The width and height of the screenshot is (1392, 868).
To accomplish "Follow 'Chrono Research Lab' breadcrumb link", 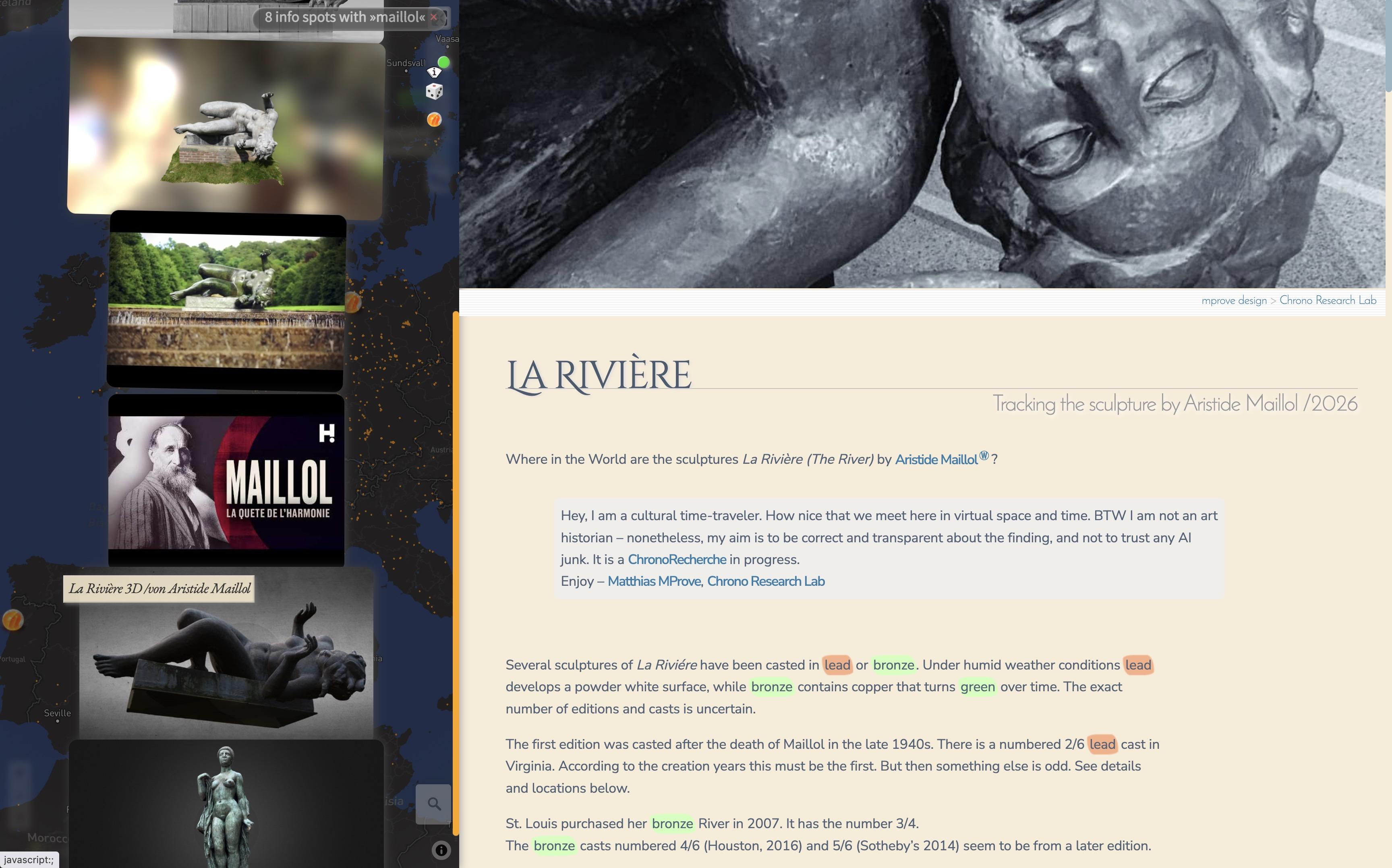I will 1327,300.
